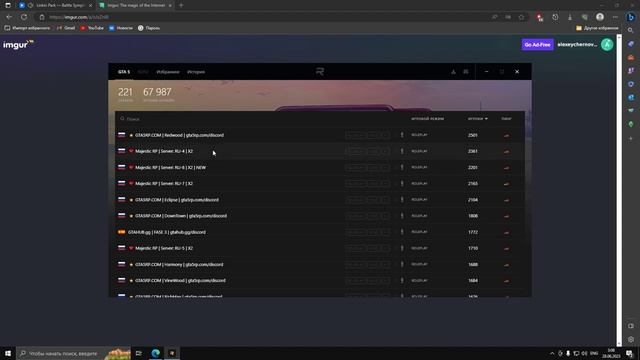The width and height of the screenshot is (640, 360).
Task: Select the Majestic RP Server RU-5 row
Action: (320, 248)
